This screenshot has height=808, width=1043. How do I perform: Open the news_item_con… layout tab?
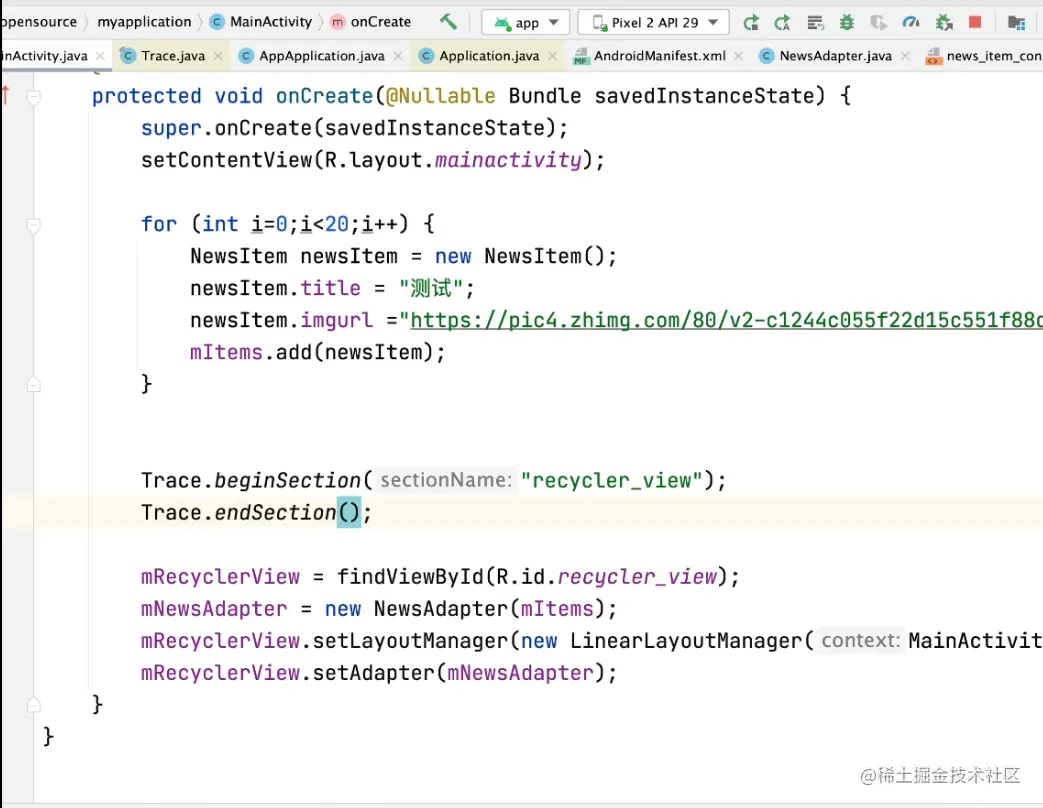tap(984, 56)
